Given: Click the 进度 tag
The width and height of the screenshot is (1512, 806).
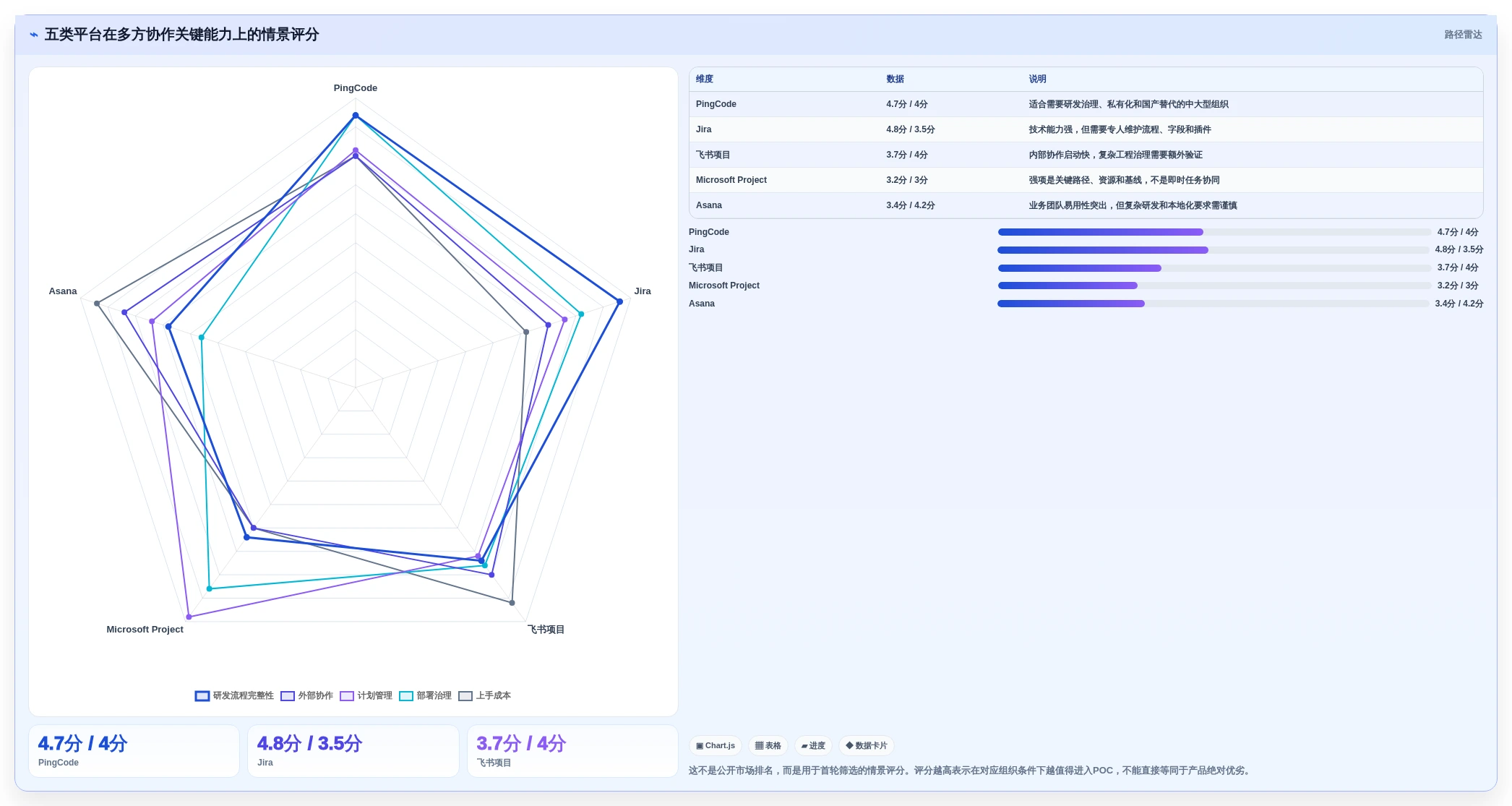Looking at the screenshot, I should pyautogui.click(x=813, y=745).
